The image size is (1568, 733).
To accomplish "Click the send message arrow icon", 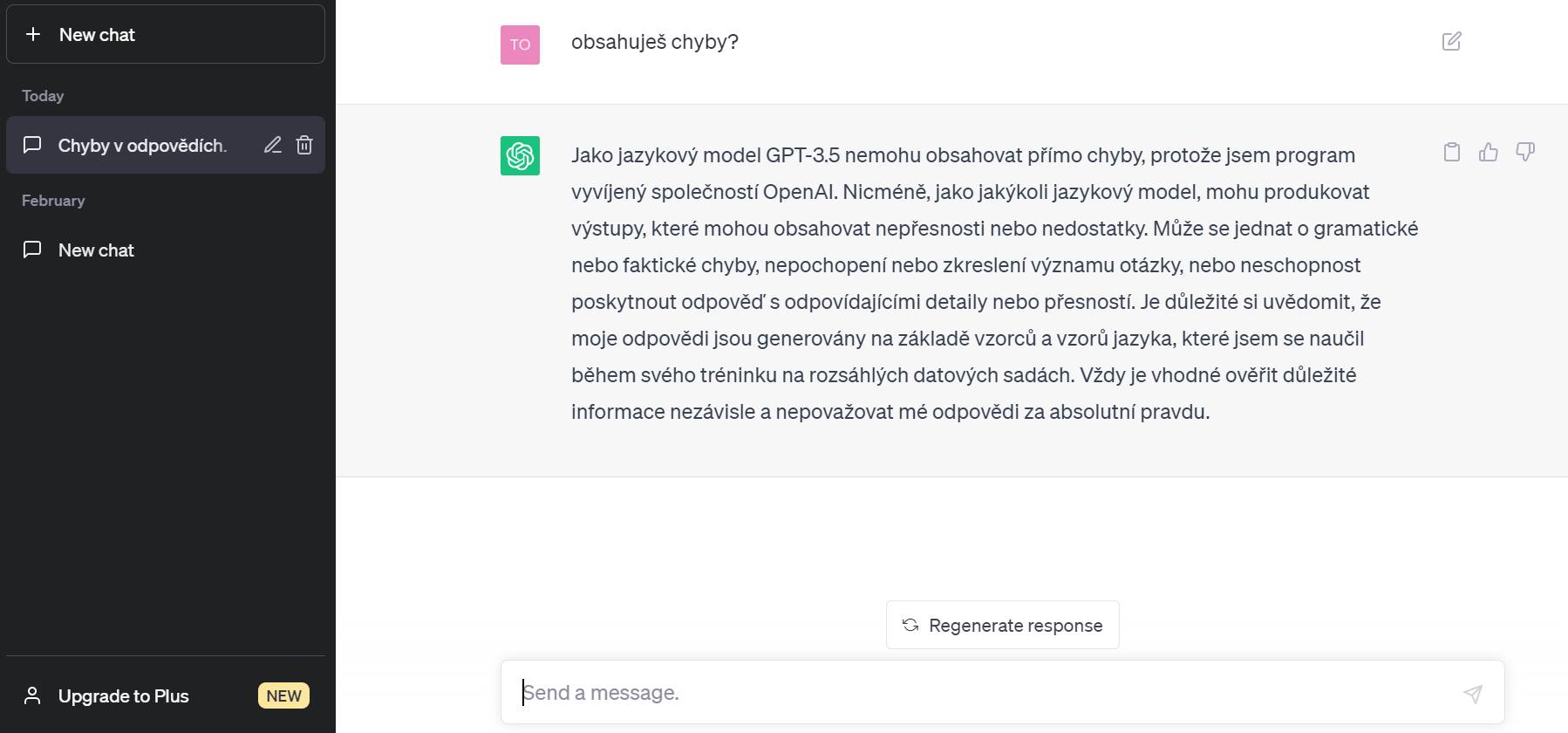I will coord(1473,693).
